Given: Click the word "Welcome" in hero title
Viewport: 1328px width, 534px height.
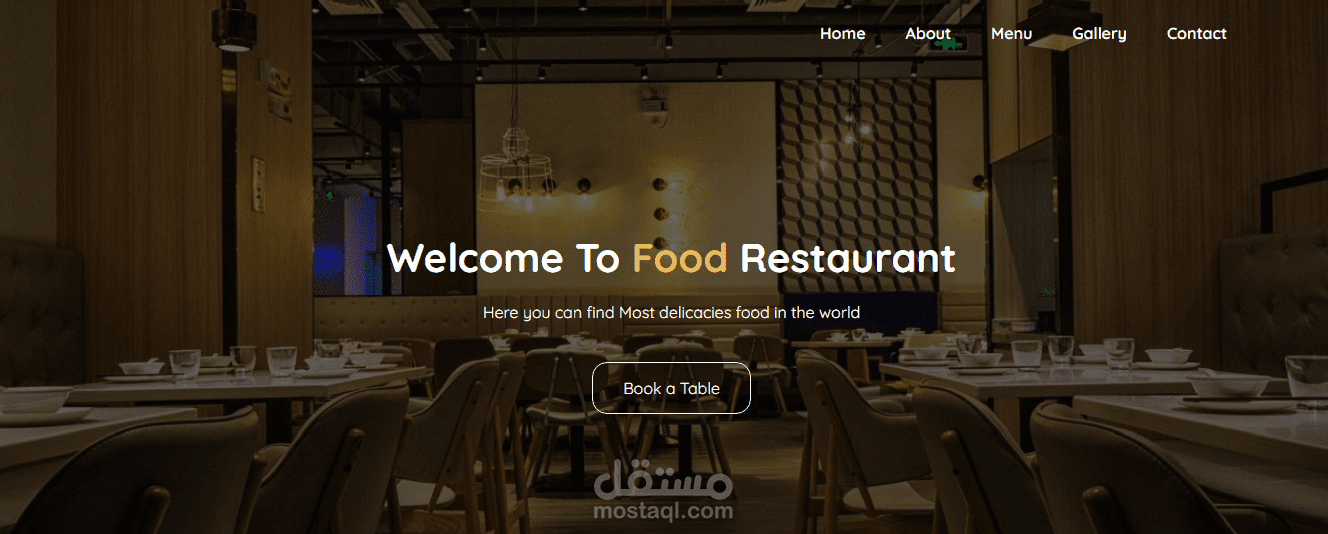Looking at the screenshot, I should (475, 258).
